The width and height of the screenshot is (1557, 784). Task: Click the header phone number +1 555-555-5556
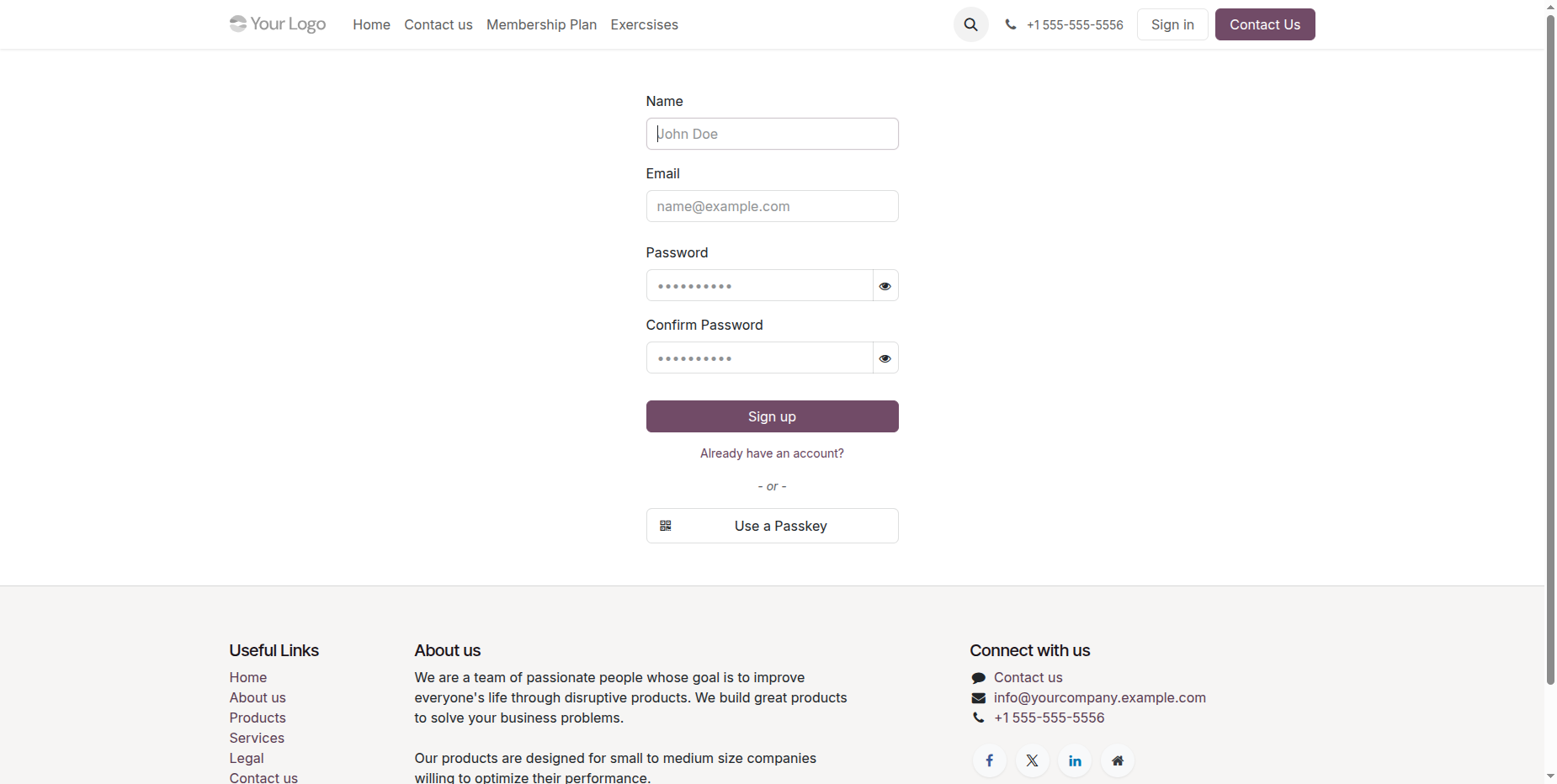1075,25
